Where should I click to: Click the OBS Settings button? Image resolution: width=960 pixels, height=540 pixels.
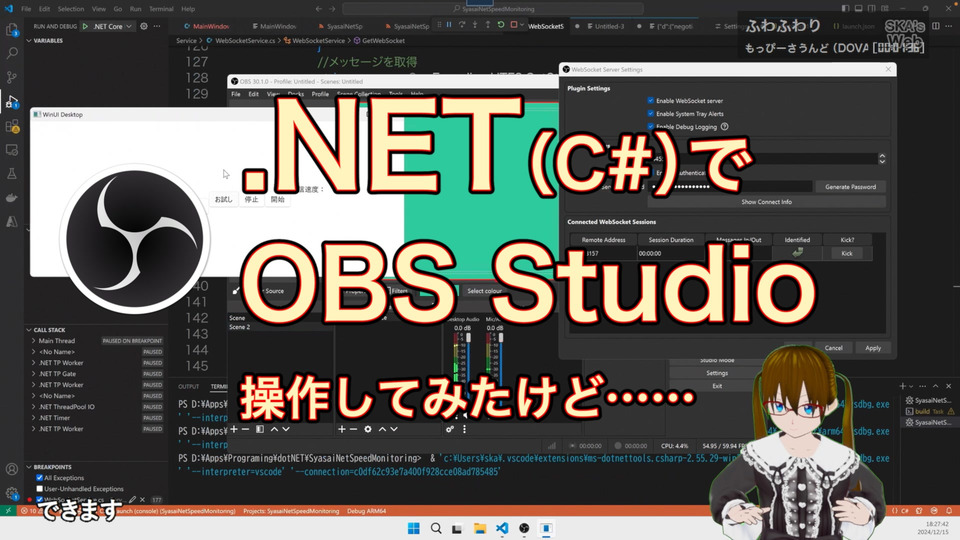pyautogui.click(x=717, y=373)
